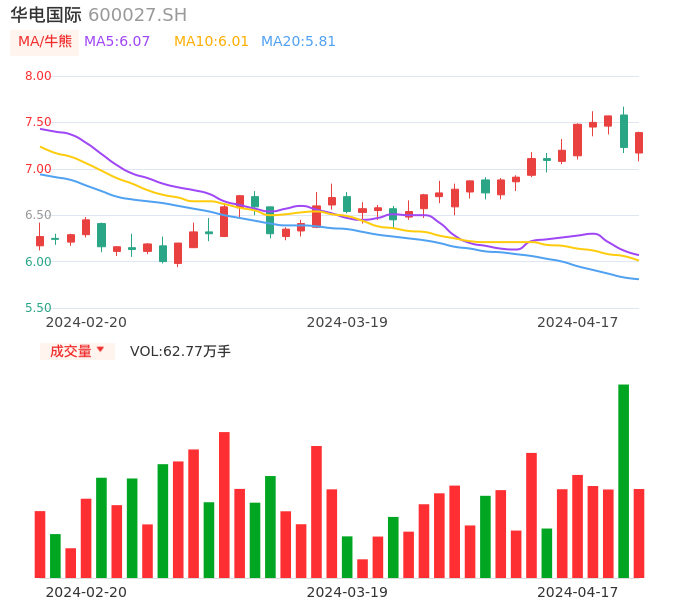Click the large green candlestick near 7.50
The image size is (686, 606).
pos(623,131)
